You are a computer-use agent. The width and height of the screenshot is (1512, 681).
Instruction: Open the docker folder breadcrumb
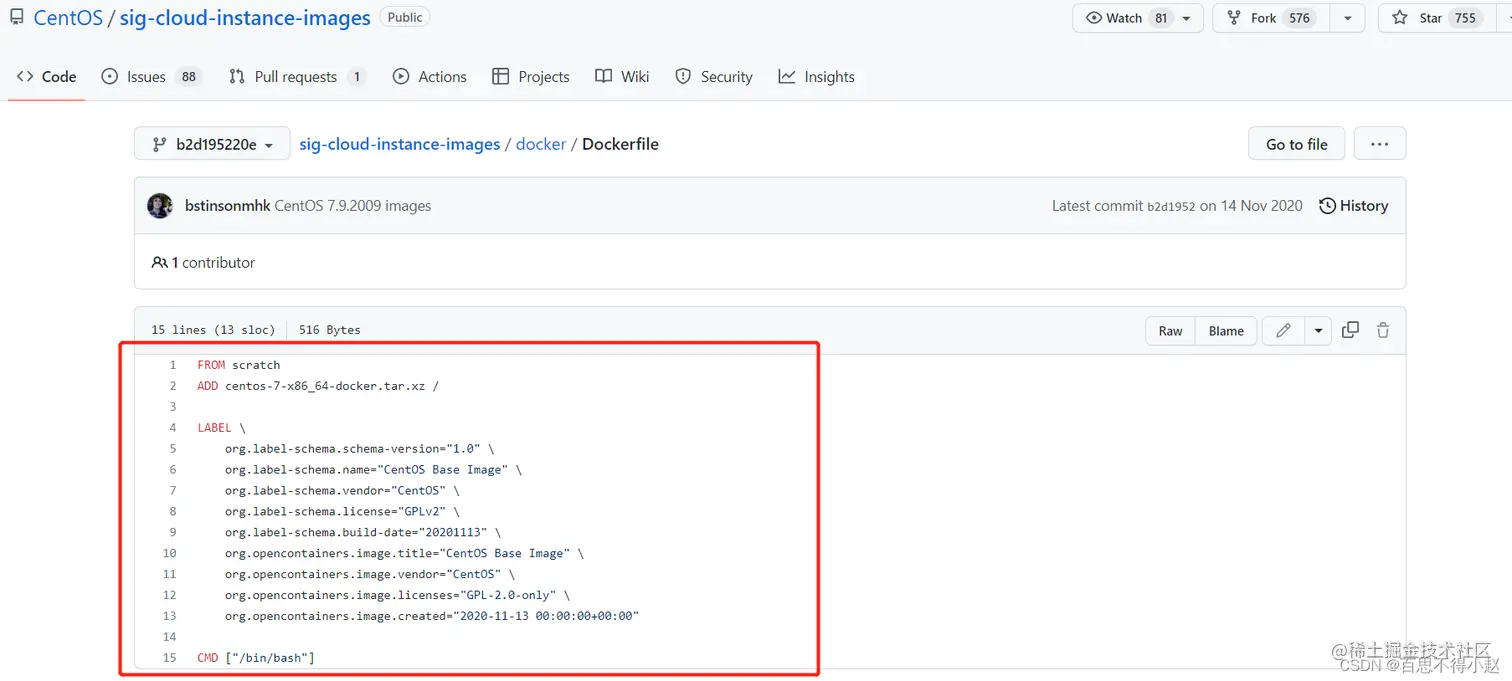point(541,144)
